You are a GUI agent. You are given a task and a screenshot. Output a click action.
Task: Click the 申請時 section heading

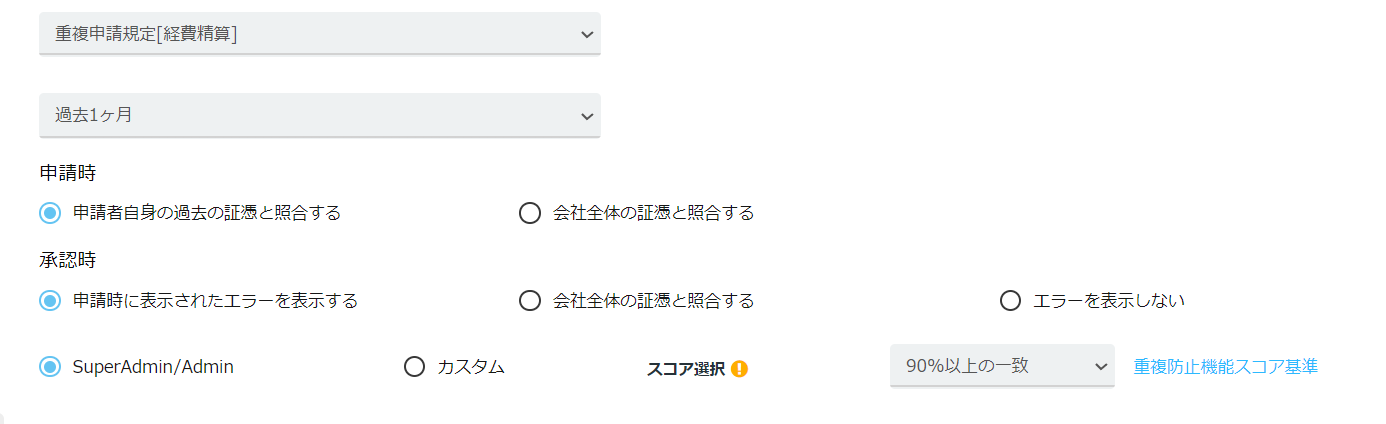[67, 173]
